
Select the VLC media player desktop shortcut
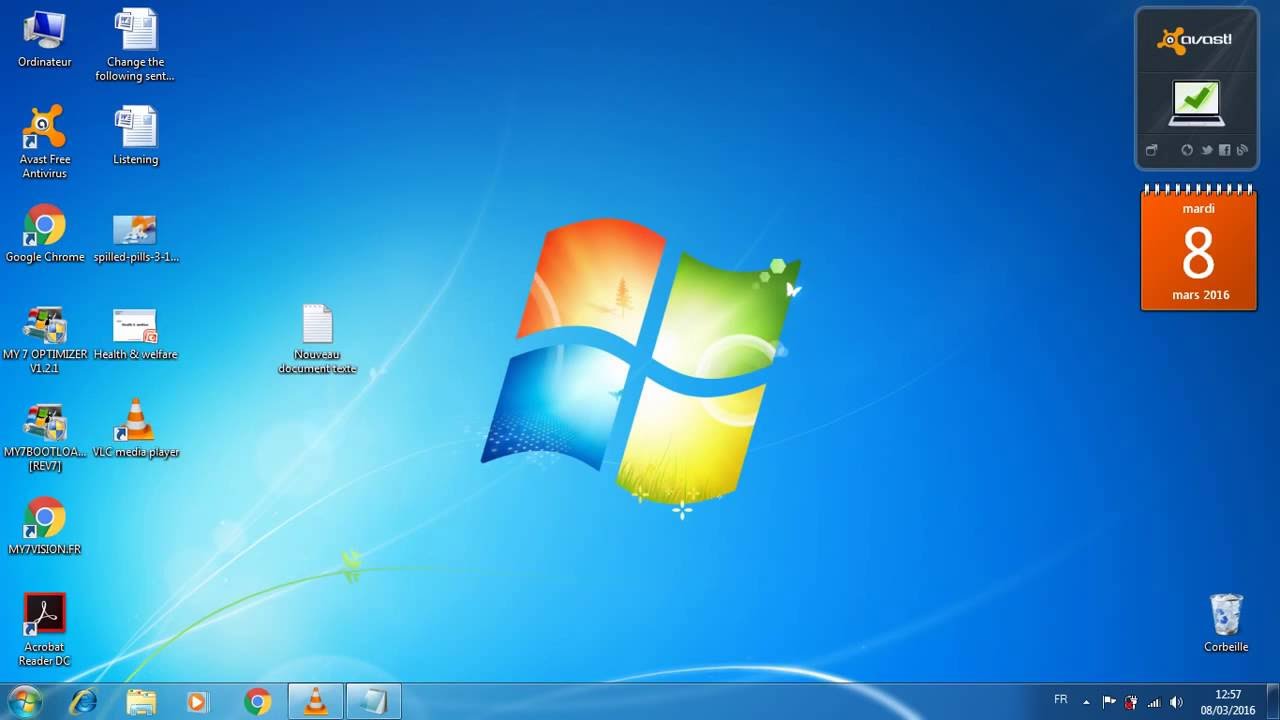point(135,429)
